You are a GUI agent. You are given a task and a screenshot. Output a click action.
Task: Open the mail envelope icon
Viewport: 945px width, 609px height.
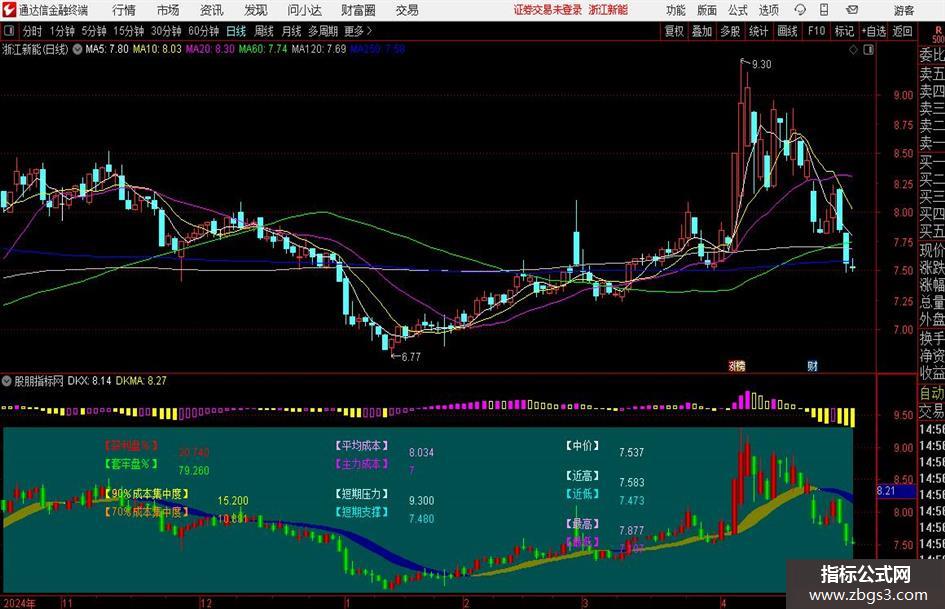coord(852,10)
